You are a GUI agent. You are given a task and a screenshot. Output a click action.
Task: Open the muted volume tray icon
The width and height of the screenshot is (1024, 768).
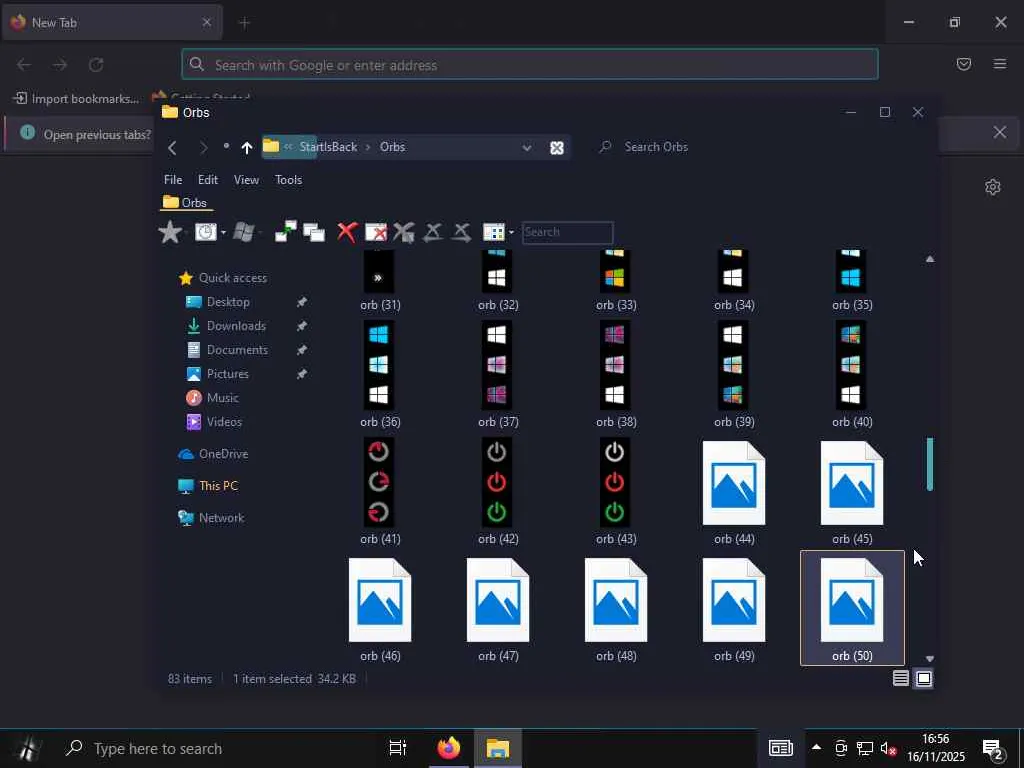888,748
